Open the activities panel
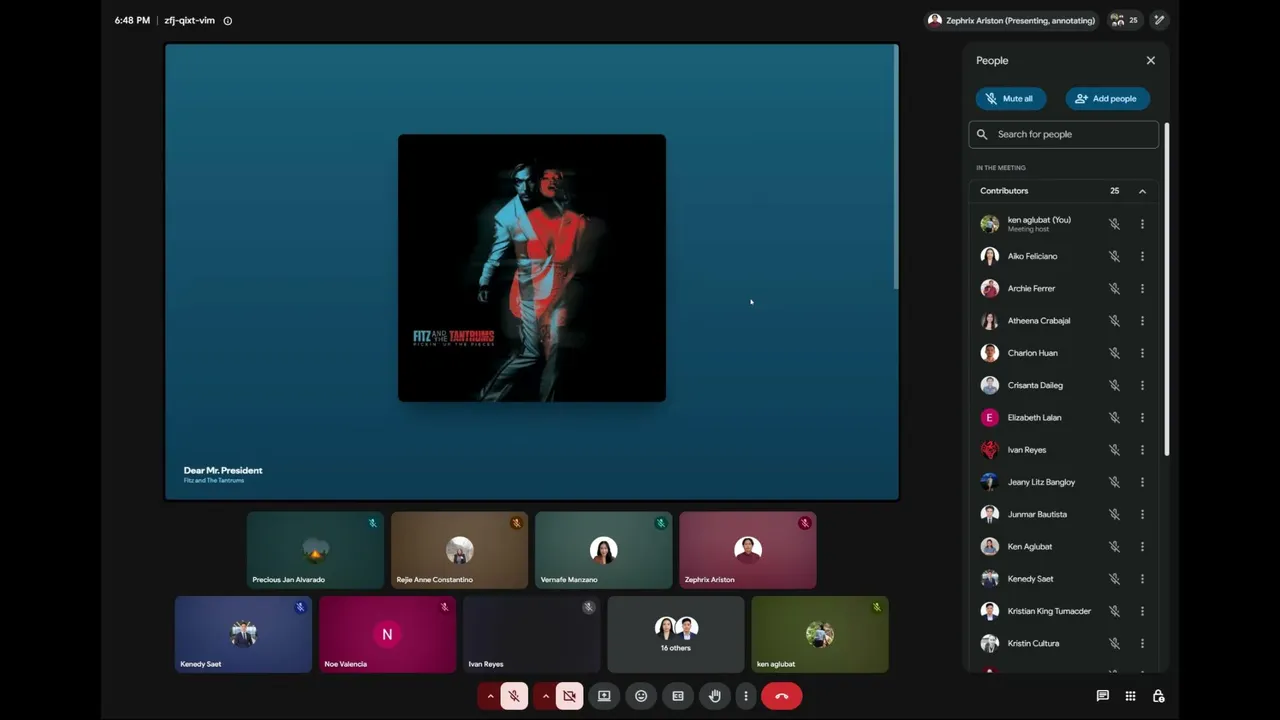The width and height of the screenshot is (1280, 720). click(1130, 696)
